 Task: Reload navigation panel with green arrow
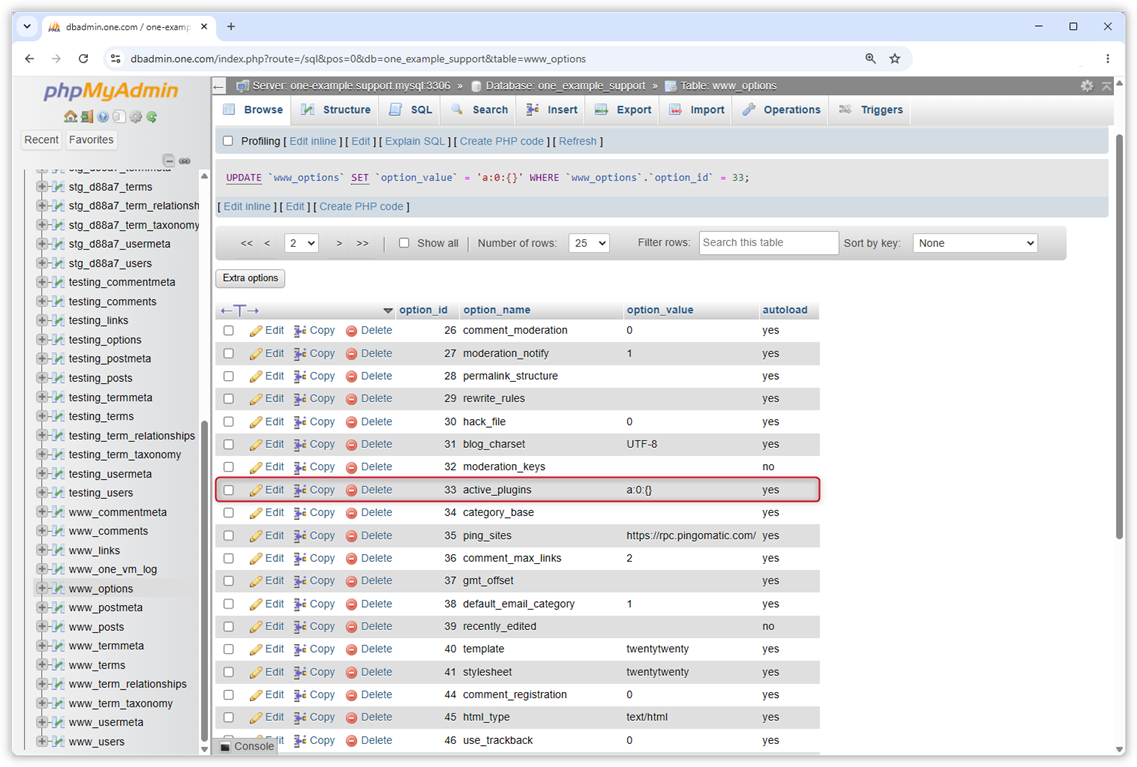pos(152,117)
